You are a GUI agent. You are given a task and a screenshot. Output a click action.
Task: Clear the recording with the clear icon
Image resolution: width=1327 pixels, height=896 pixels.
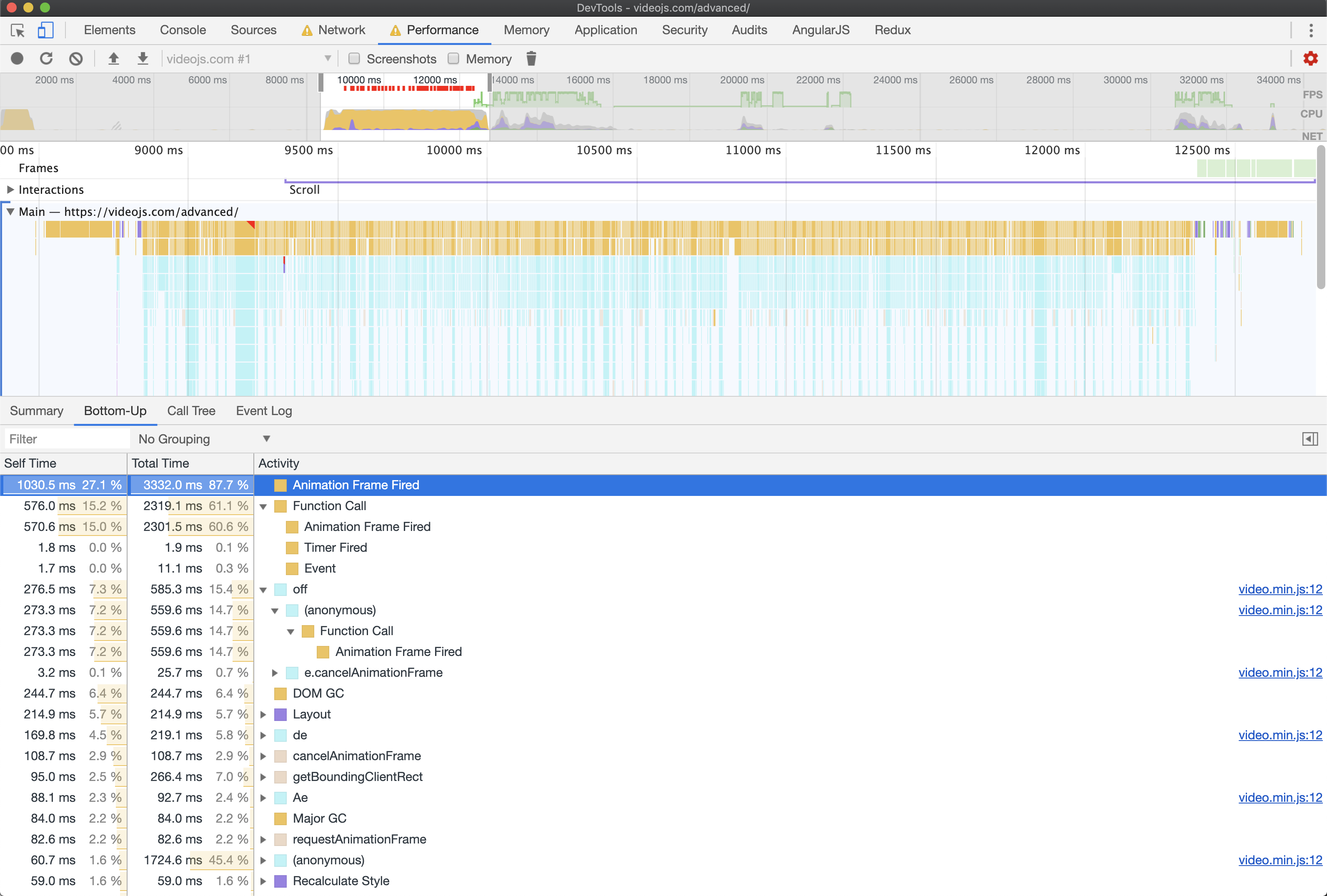click(x=76, y=59)
